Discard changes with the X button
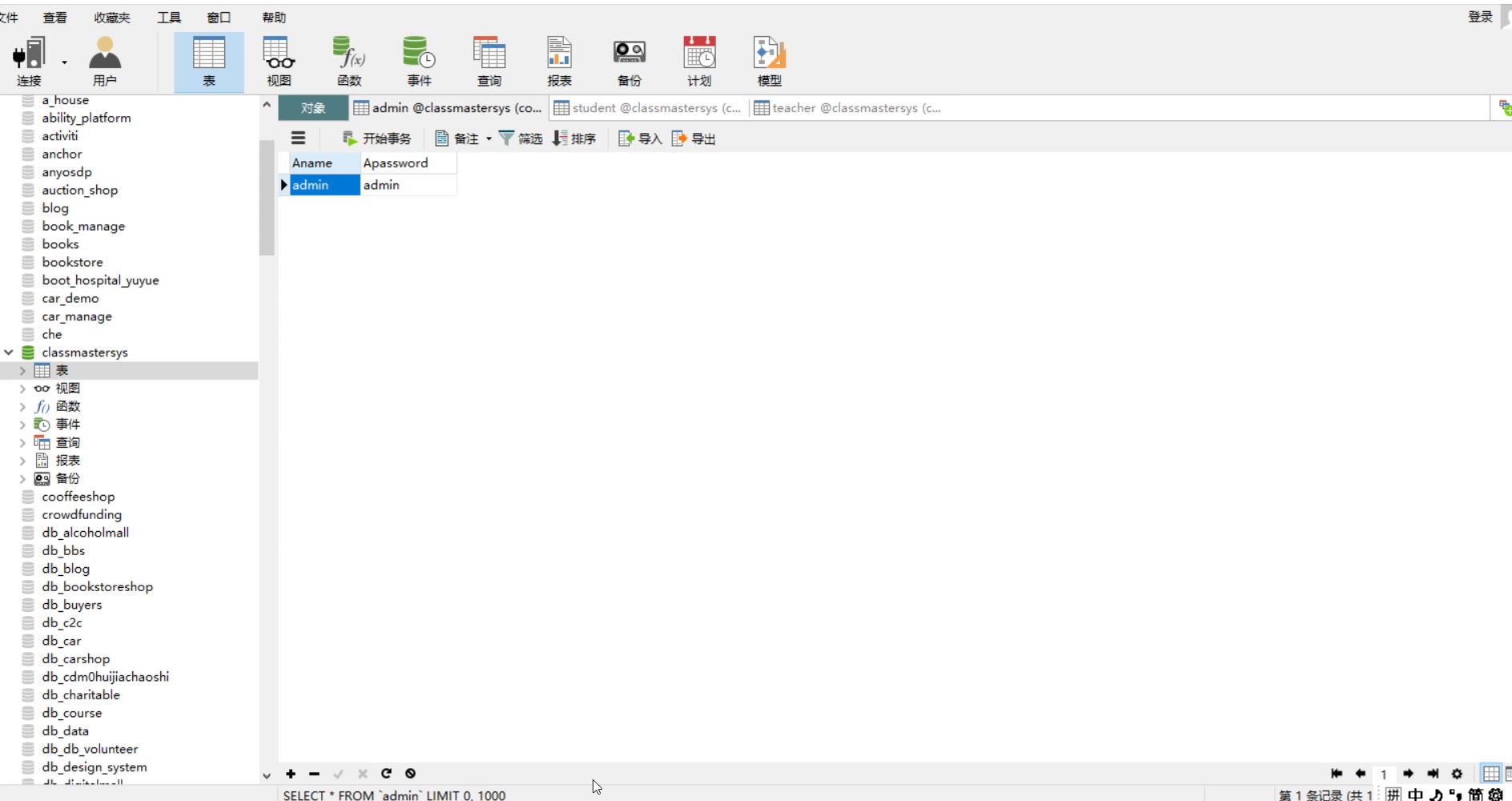The height and width of the screenshot is (801, 1512). point(362,774)
